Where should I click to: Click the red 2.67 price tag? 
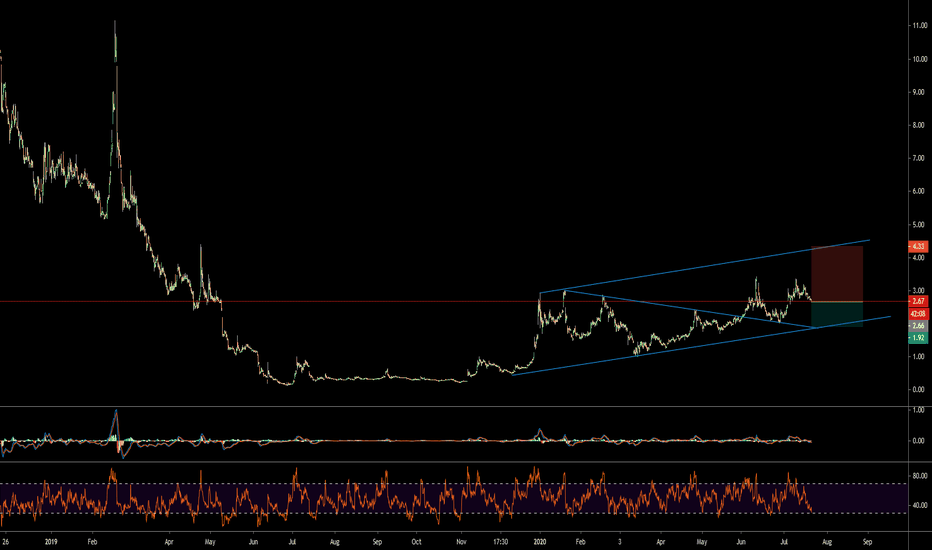918,301
